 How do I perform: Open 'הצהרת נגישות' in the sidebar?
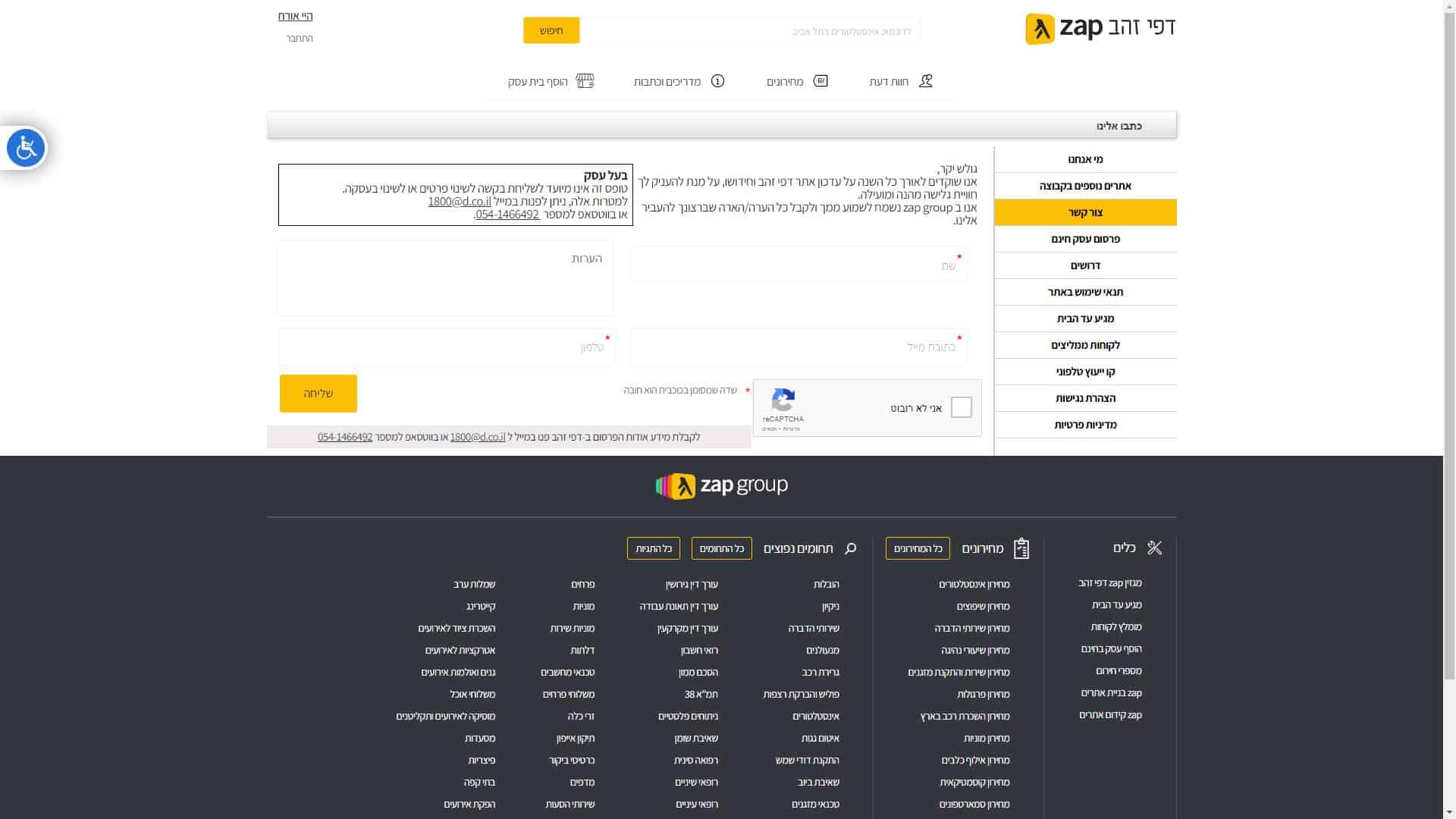pos(1085,398)
